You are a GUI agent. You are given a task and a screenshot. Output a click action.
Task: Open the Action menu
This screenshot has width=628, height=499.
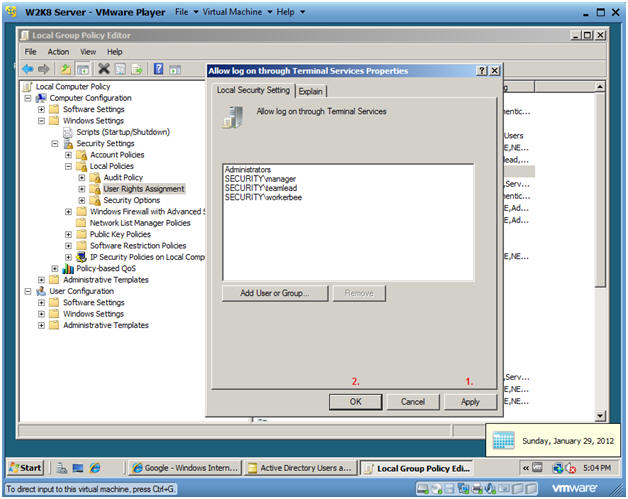58,52
